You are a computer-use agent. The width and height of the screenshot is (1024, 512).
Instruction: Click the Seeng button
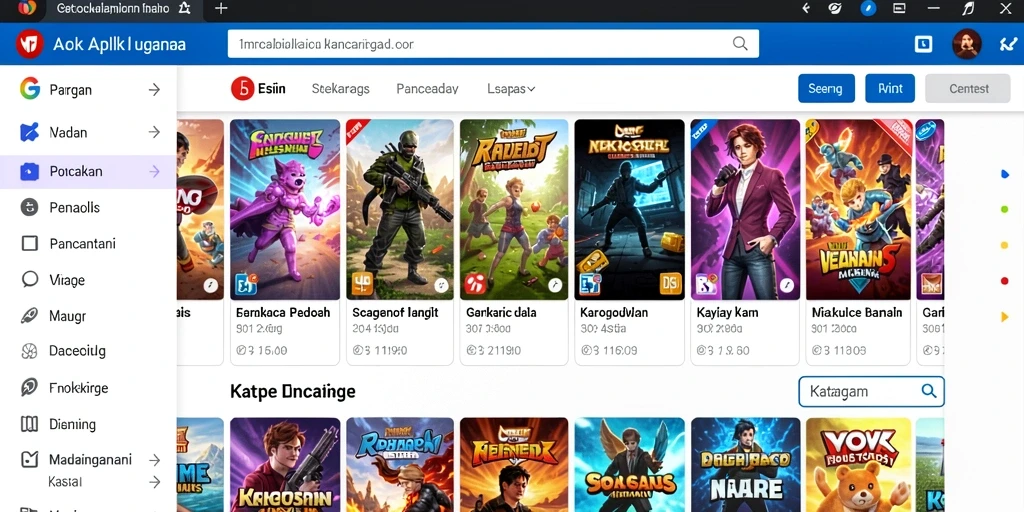[x=826, y=88]
